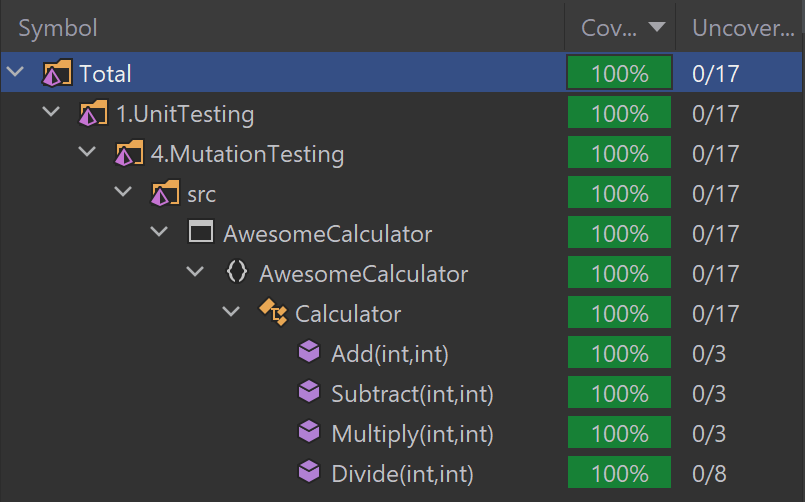Collapse the Calculator class node
Viewport: 805px width, 502px height.
[x=231, y=313]
